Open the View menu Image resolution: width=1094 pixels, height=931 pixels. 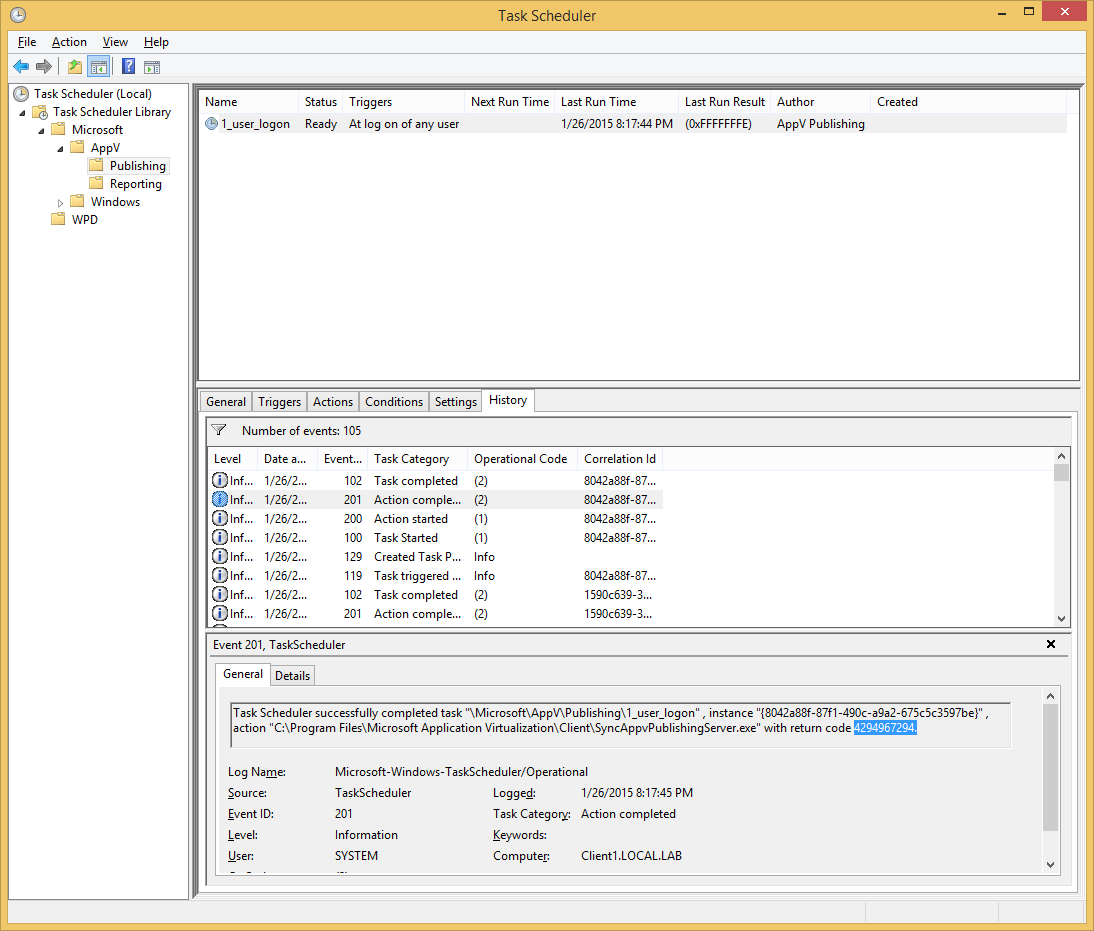pos(115,42)
